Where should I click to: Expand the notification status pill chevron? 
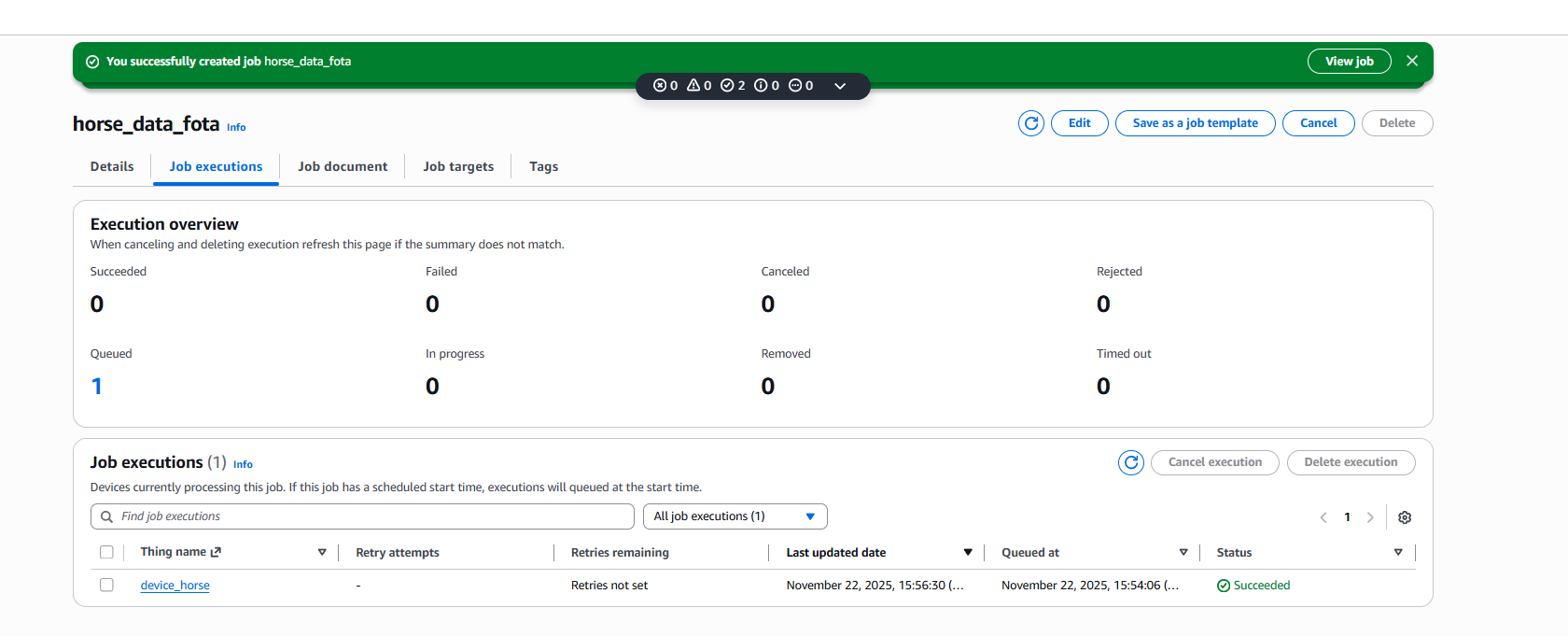[x=840, y=86]
